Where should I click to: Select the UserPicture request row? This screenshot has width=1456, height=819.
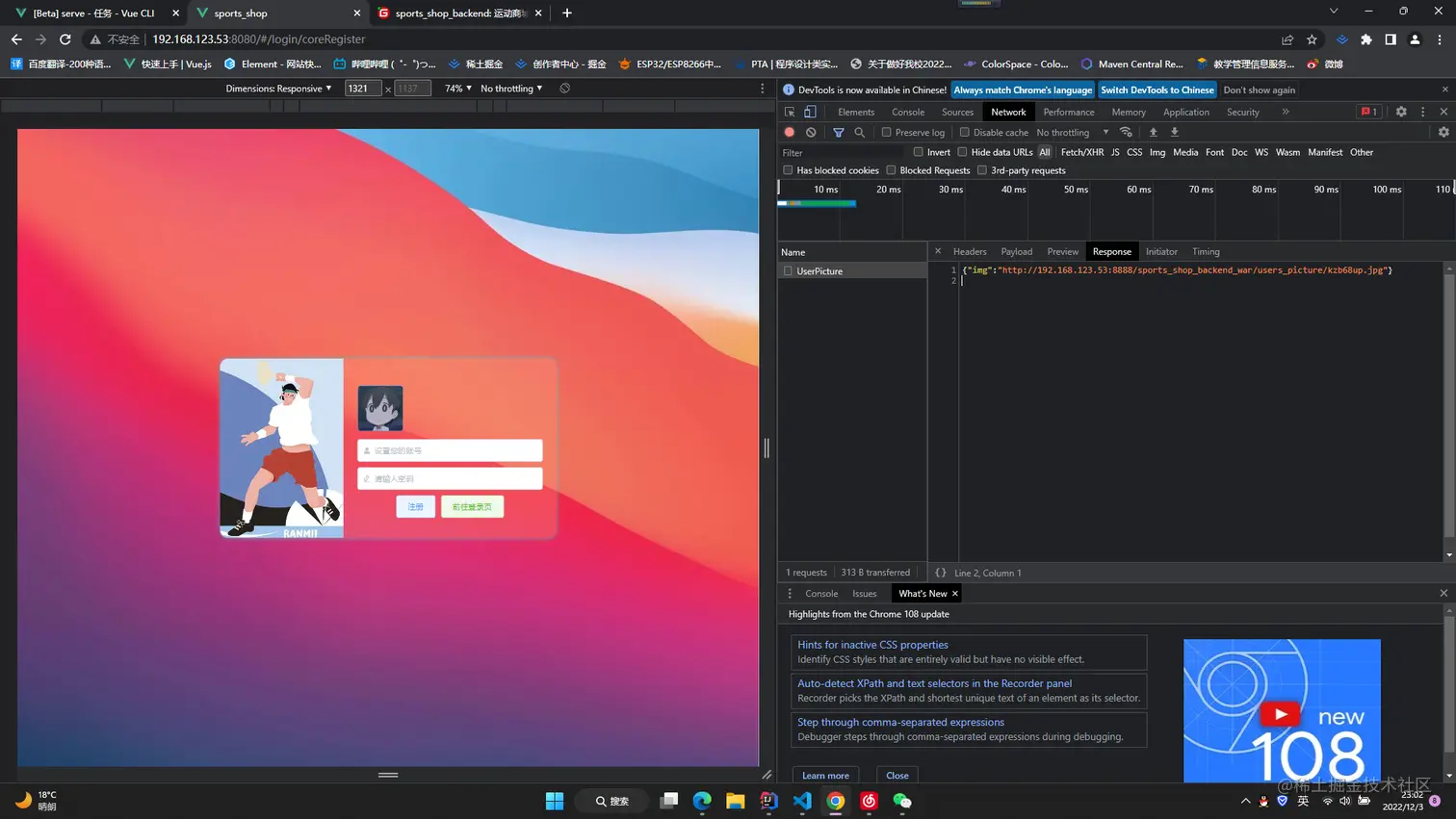(x=852, y=271)
